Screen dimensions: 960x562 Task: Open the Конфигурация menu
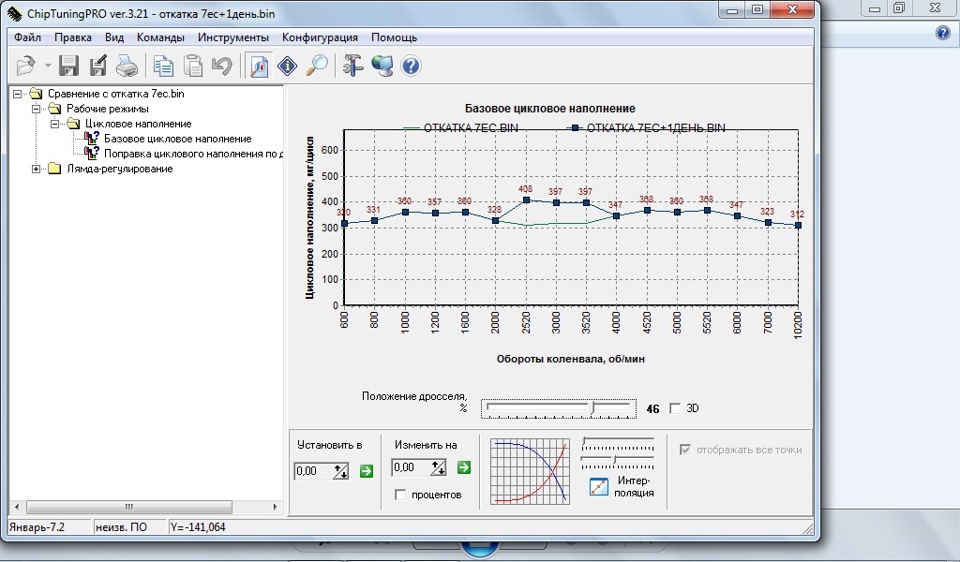(x=319, y=38)
